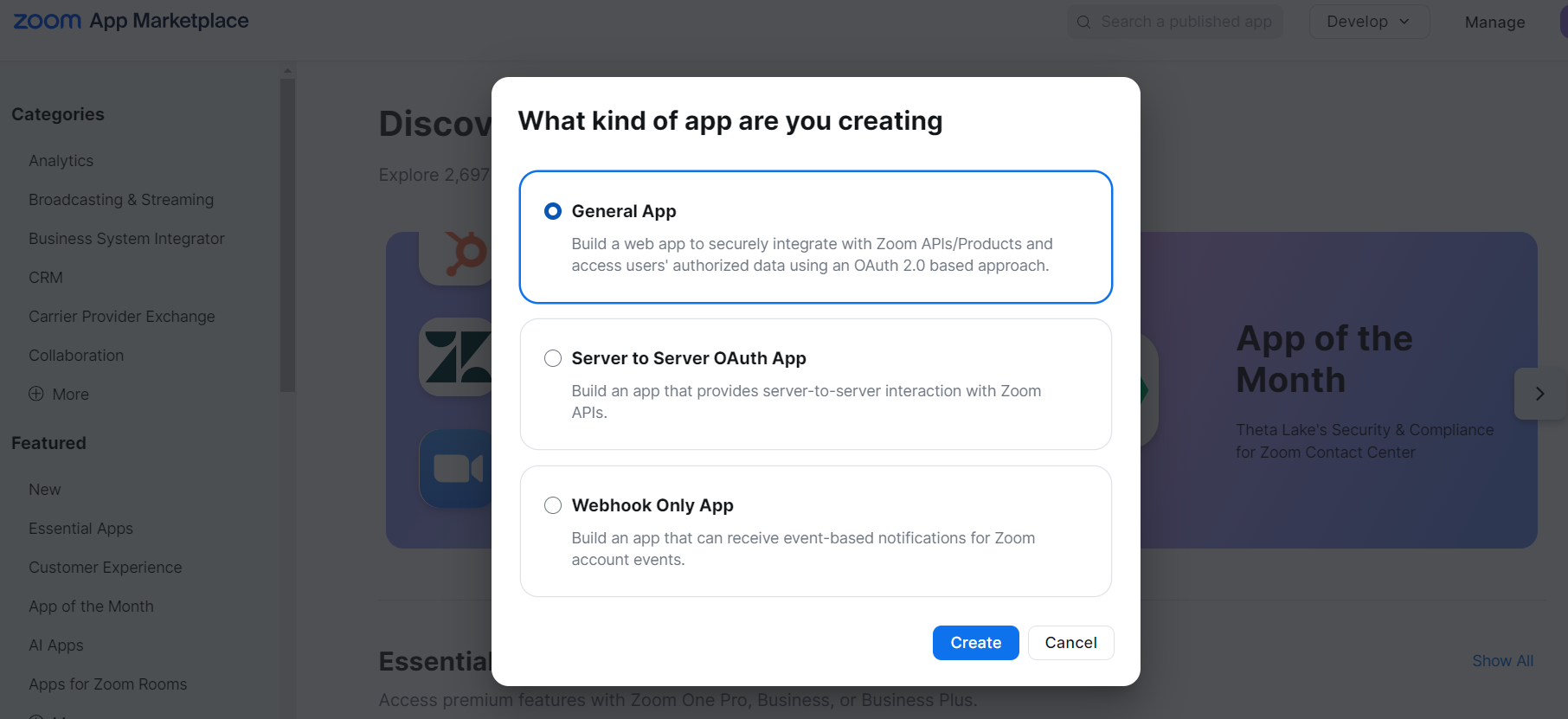Click the plus icon beside More in Categories
The width and height of the screenshot is (1568, 719).
coord(35,394)
